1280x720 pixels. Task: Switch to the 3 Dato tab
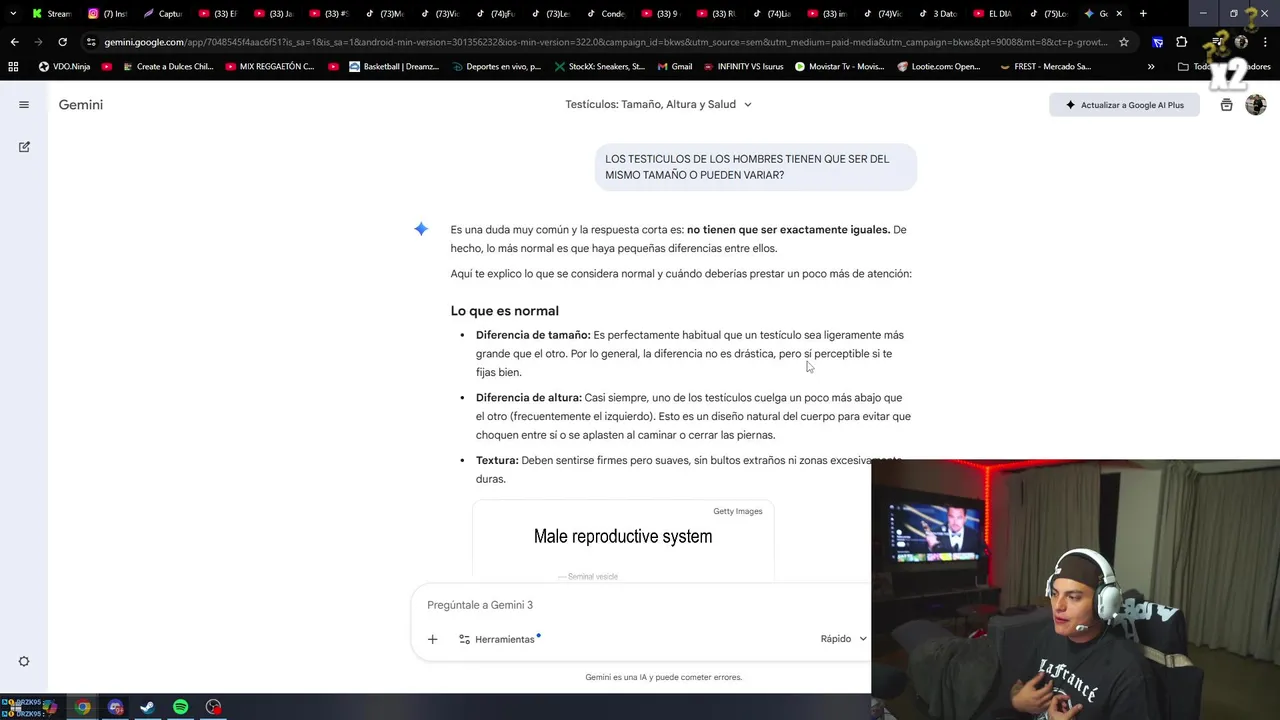point(937,14)
